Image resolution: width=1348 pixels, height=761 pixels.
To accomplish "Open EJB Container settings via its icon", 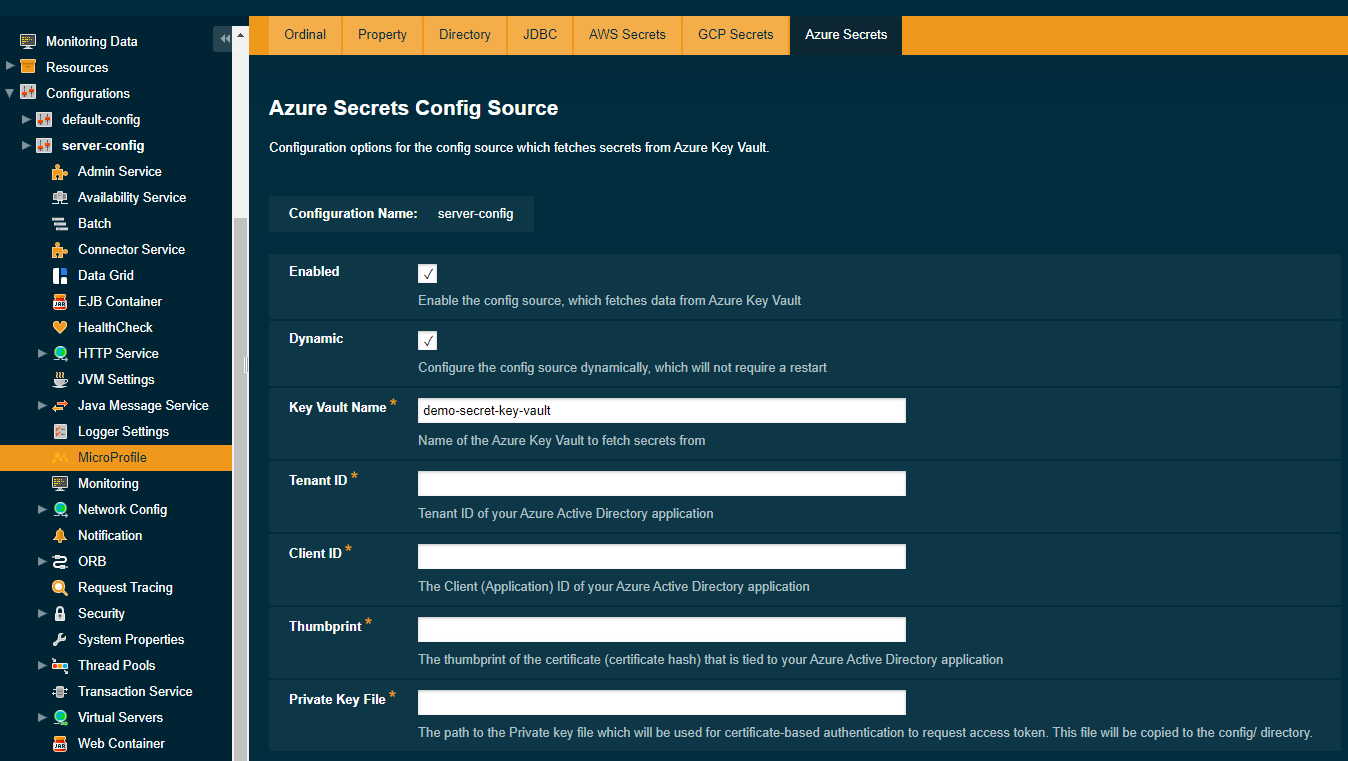I will (x=60, y=301).
